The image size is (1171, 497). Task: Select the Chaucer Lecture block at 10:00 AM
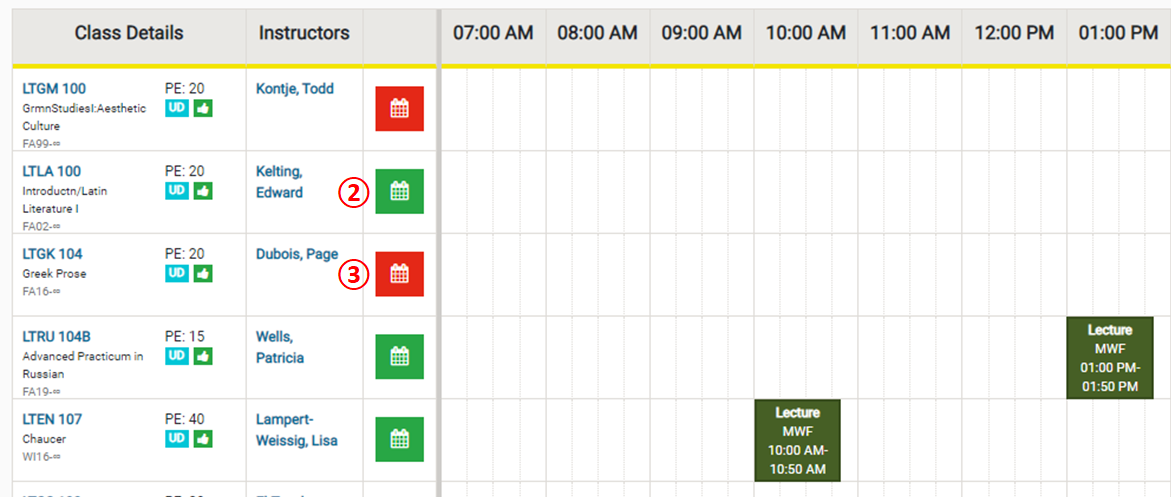point(797,440)
